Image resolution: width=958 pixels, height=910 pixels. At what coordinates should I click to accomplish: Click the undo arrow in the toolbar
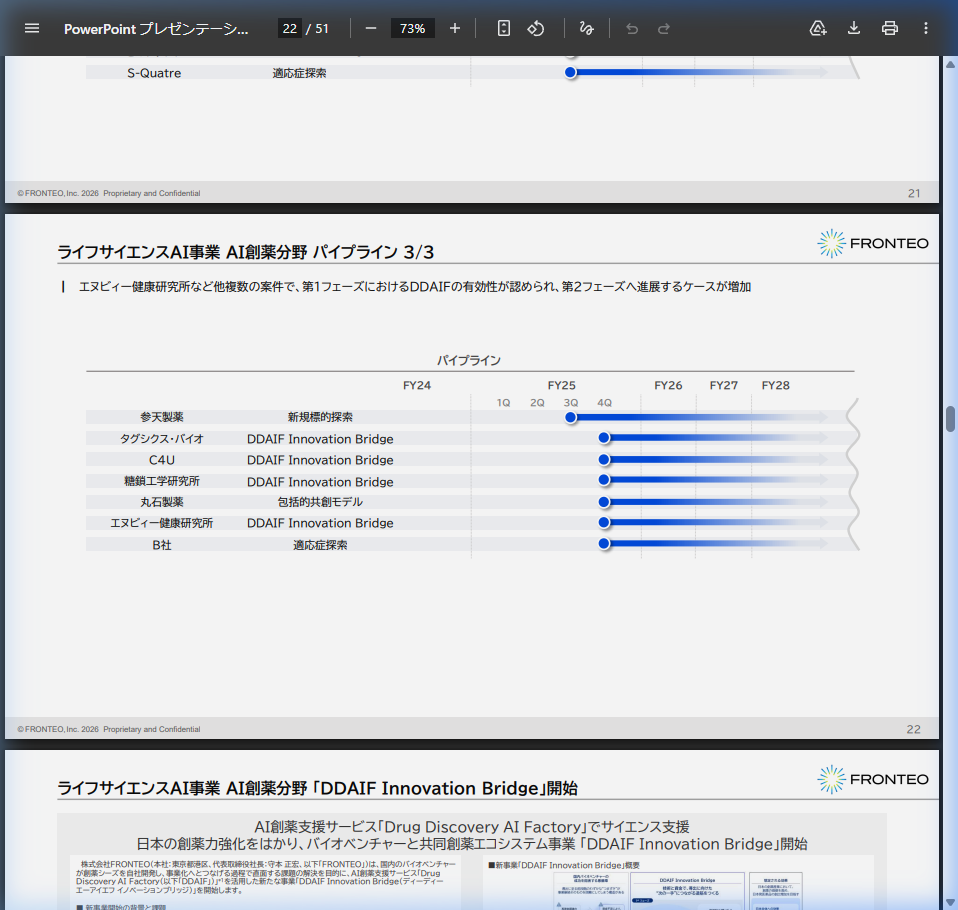631,28
